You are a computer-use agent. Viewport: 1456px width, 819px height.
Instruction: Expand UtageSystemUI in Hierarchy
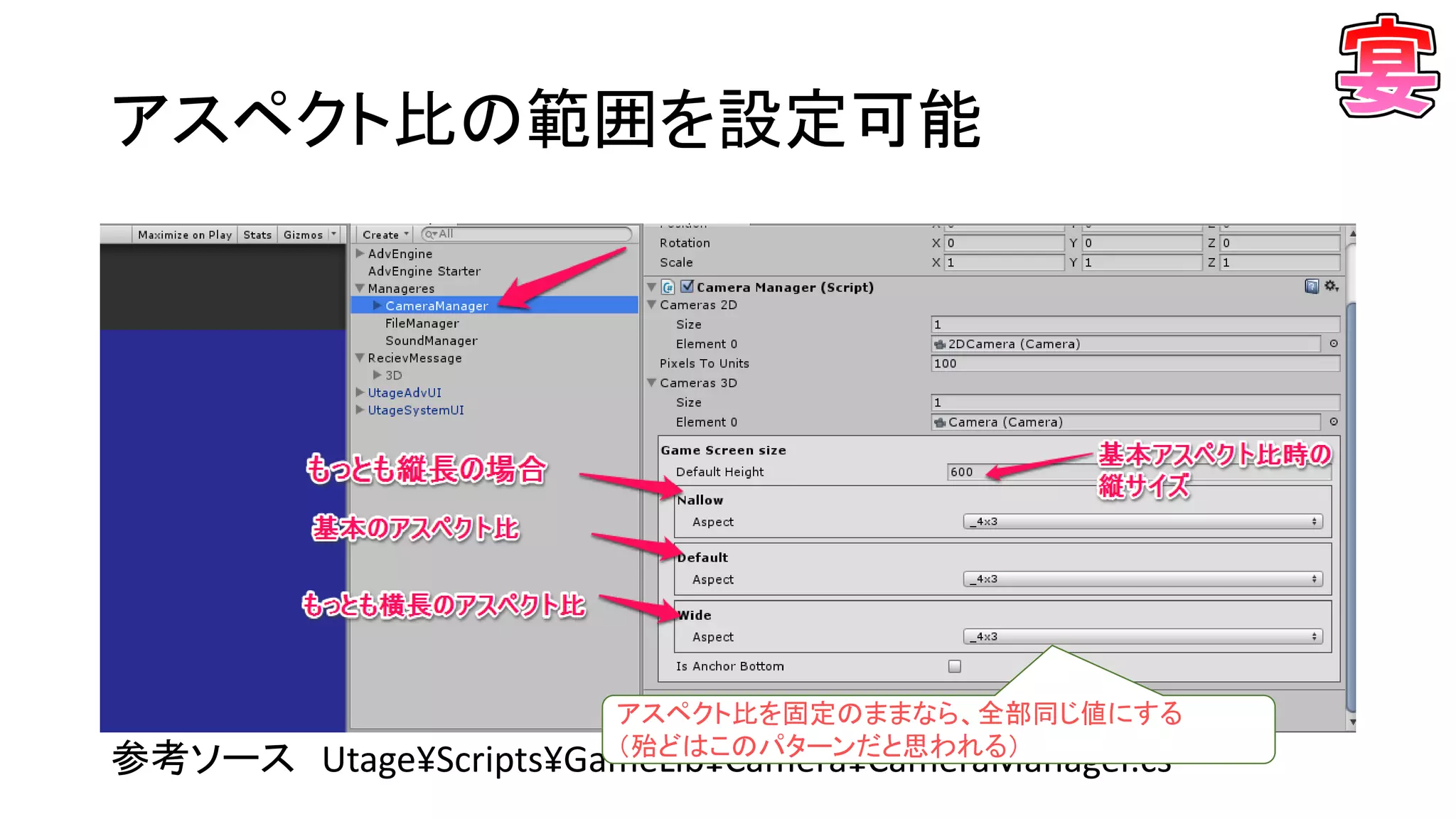[360, 409]
